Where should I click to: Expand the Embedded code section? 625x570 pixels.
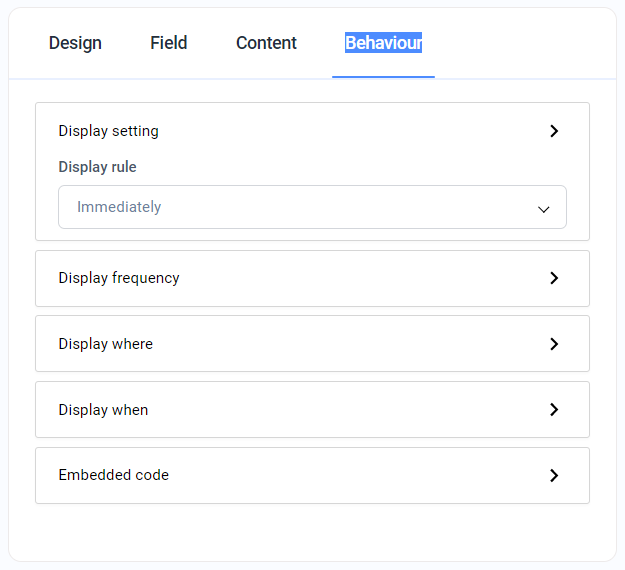(x=113, y=475)
